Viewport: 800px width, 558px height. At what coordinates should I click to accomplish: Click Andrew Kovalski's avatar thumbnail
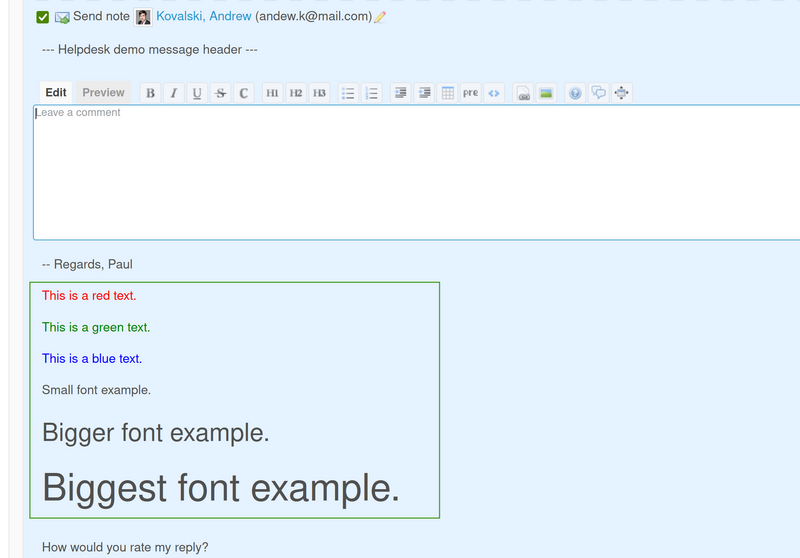(x=144, y=17)
